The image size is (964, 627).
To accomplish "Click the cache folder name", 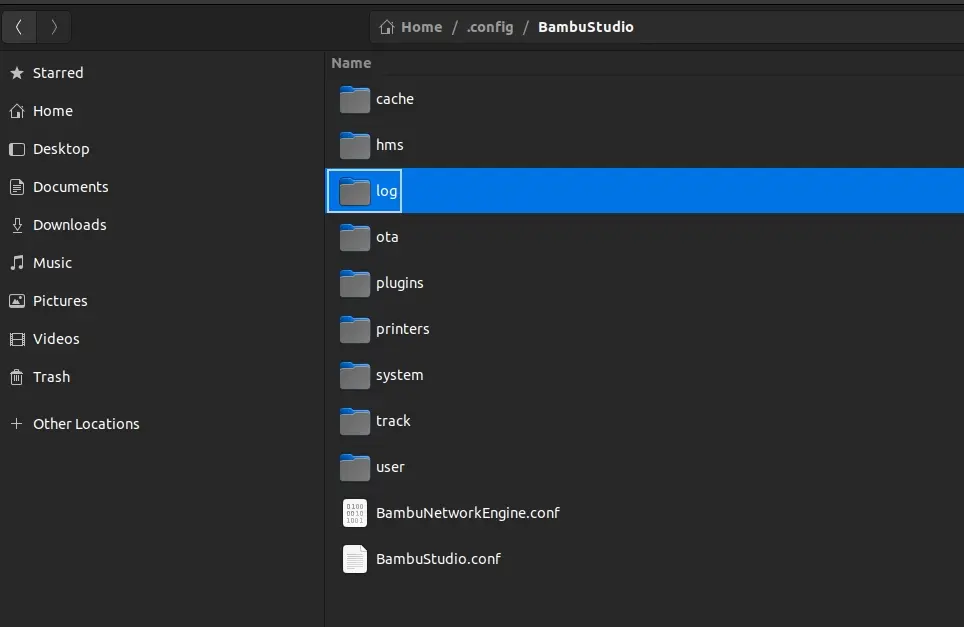I will coord(395,99).
